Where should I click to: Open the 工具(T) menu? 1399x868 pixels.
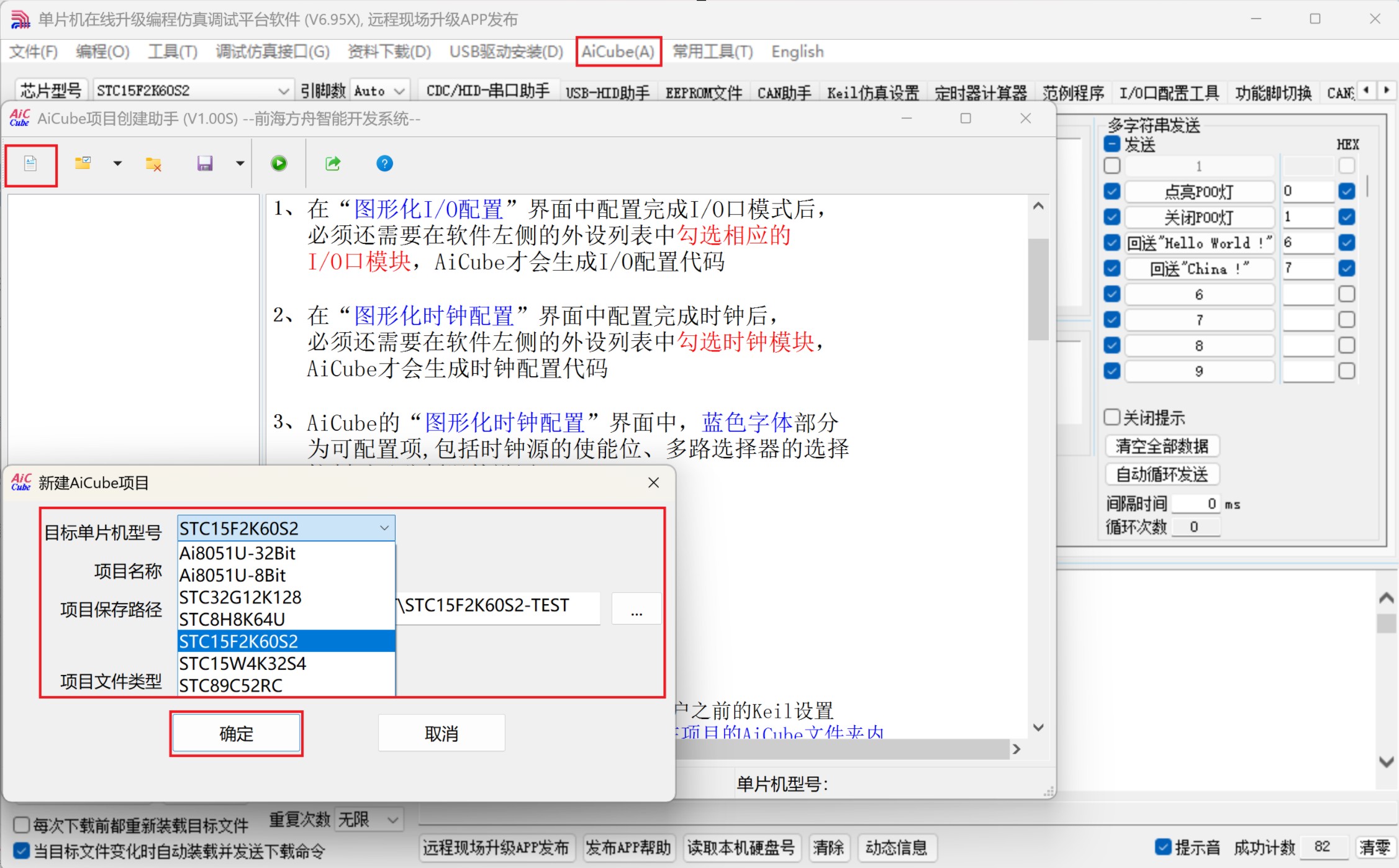173,52
